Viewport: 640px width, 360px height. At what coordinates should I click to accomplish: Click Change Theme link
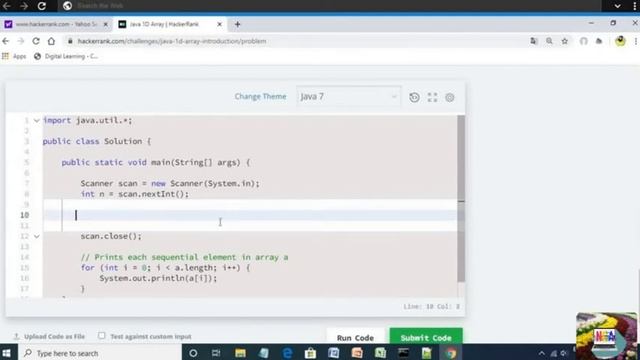coord(260,96)
